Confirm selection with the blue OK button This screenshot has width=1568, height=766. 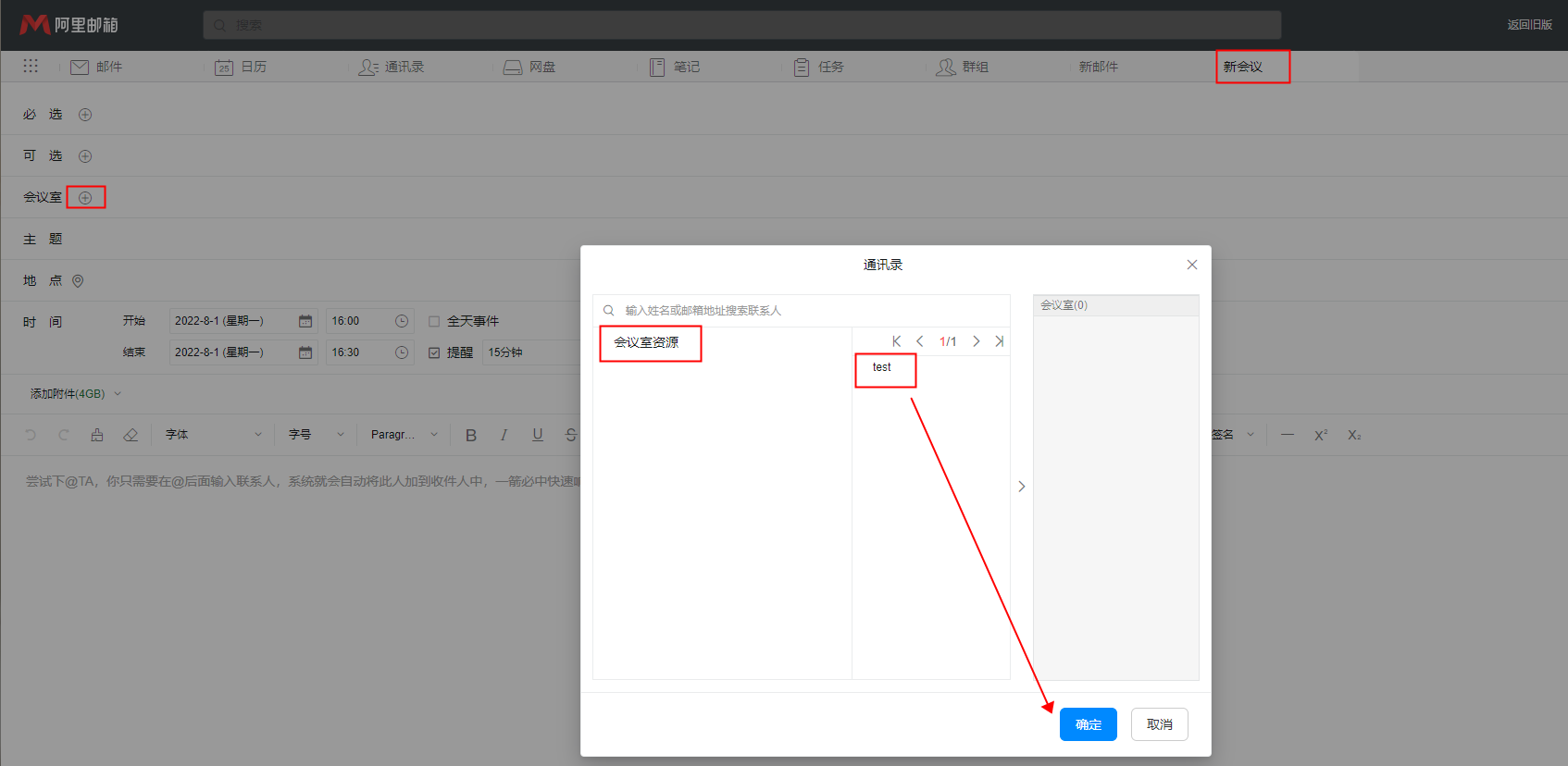1089,724
